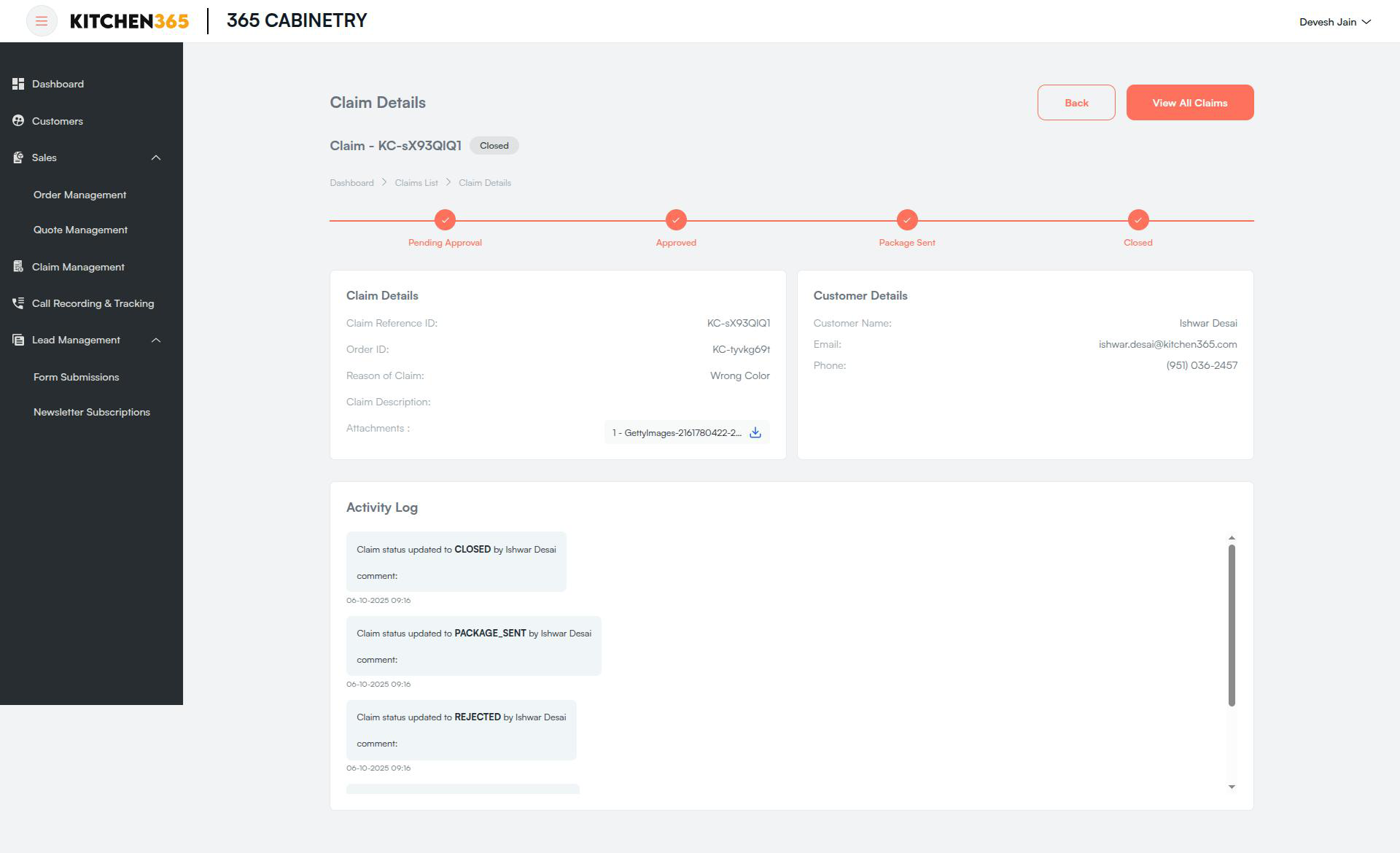
Task: Open Quote Management
Action: (x=81, y=230)
